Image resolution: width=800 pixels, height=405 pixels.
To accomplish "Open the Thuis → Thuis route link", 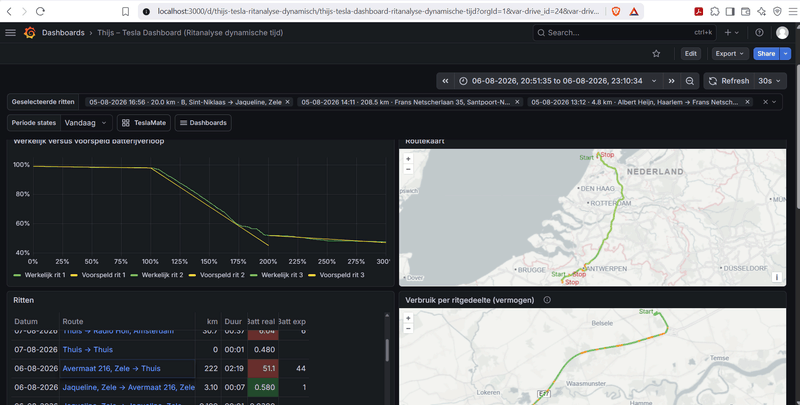I will [x=88, y=349].
